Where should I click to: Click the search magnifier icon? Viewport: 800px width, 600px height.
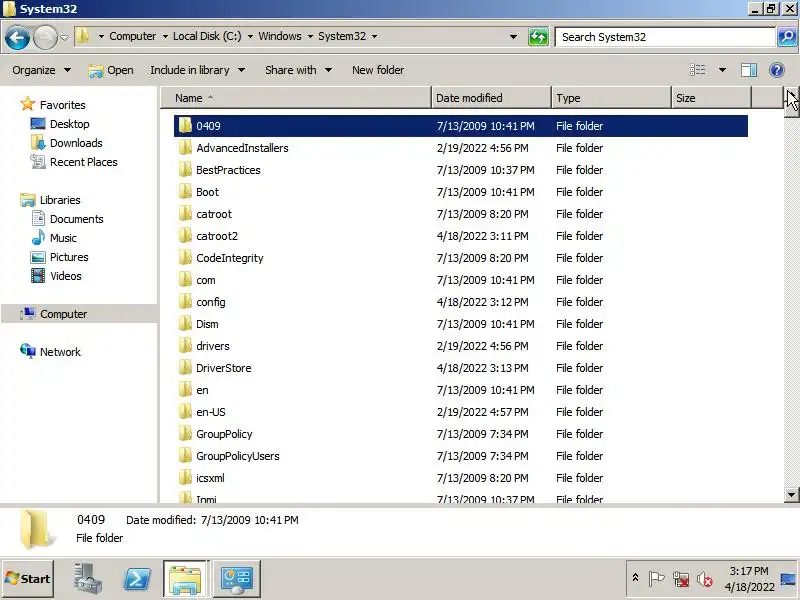point(787,37)
